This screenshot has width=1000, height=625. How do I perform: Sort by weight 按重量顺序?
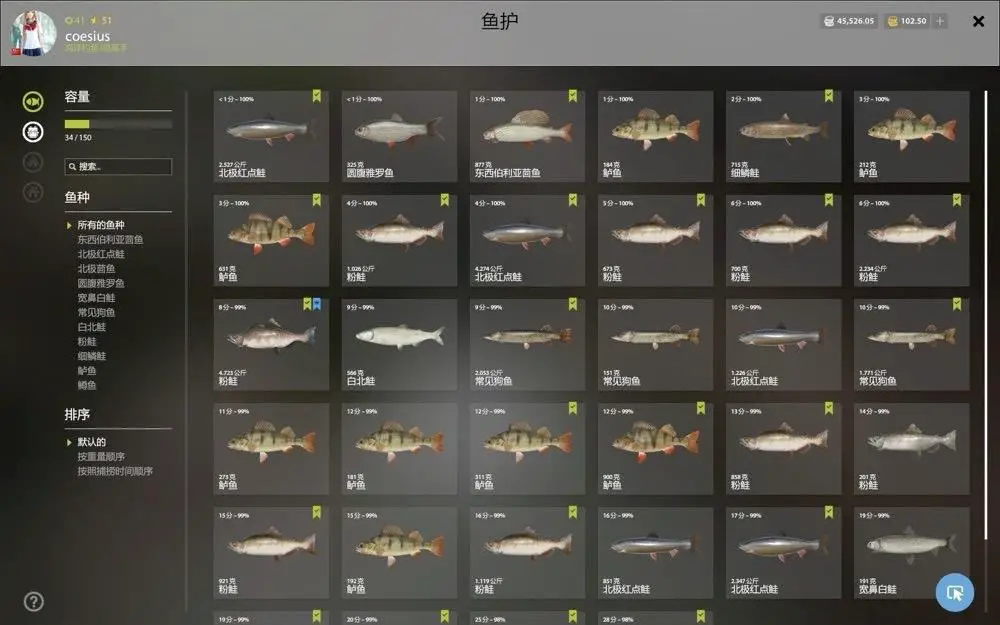101,457
